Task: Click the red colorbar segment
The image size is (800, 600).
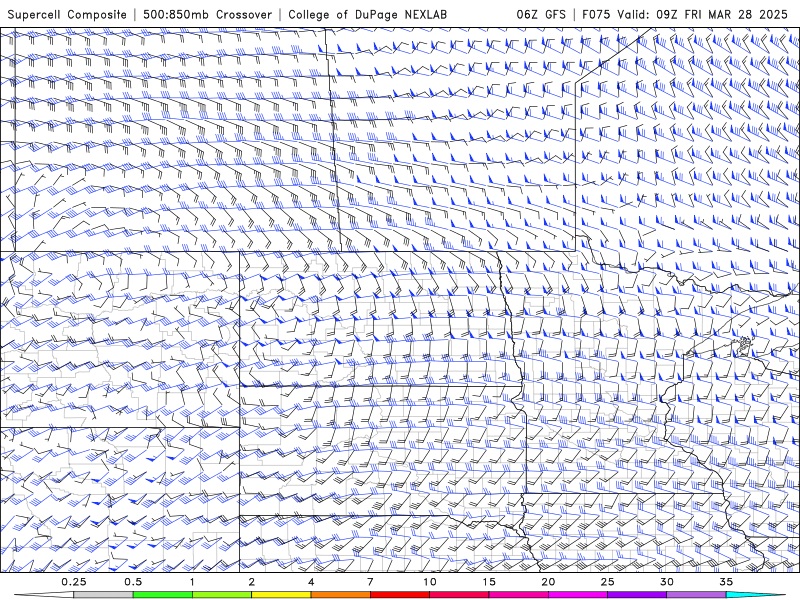Action: 399,595
